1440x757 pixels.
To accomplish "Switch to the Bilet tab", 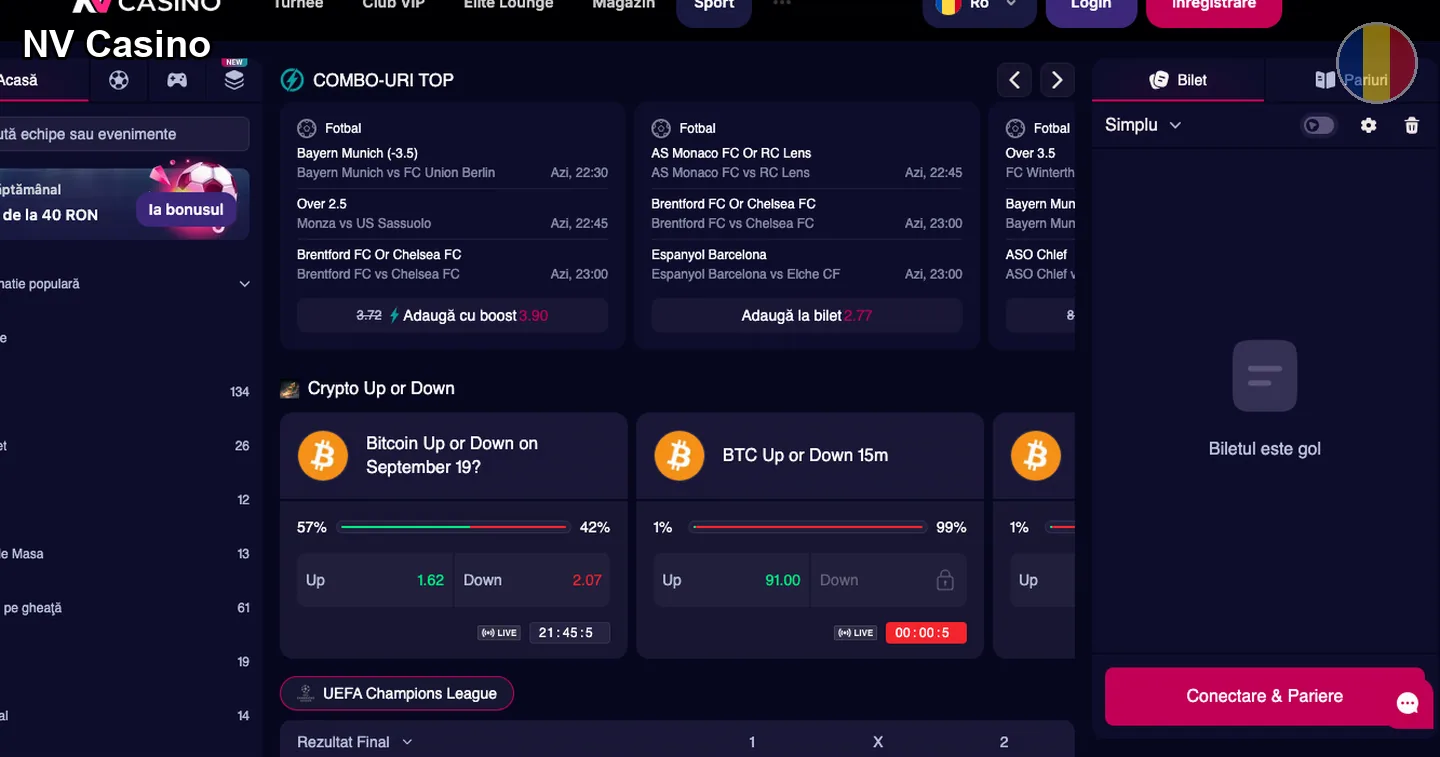I will (1178, 80).
